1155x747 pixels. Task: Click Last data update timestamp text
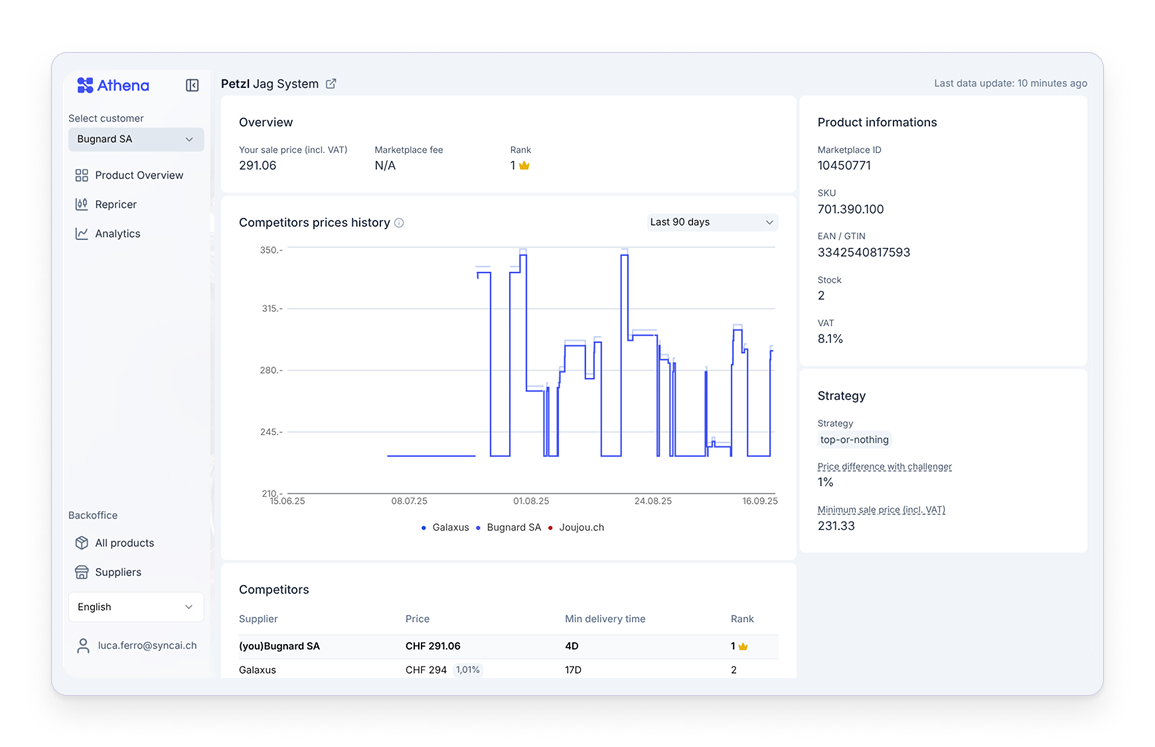pyautogui.click(x=1011, y=83)
